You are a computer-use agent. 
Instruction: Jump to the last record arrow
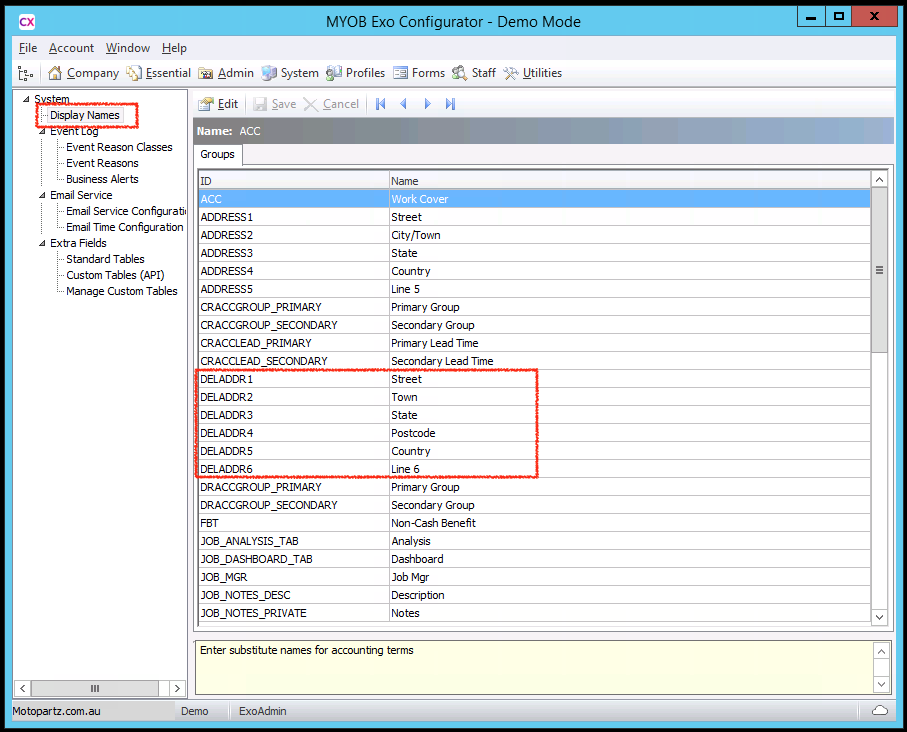pyautogui.click(x=451, y=104)
